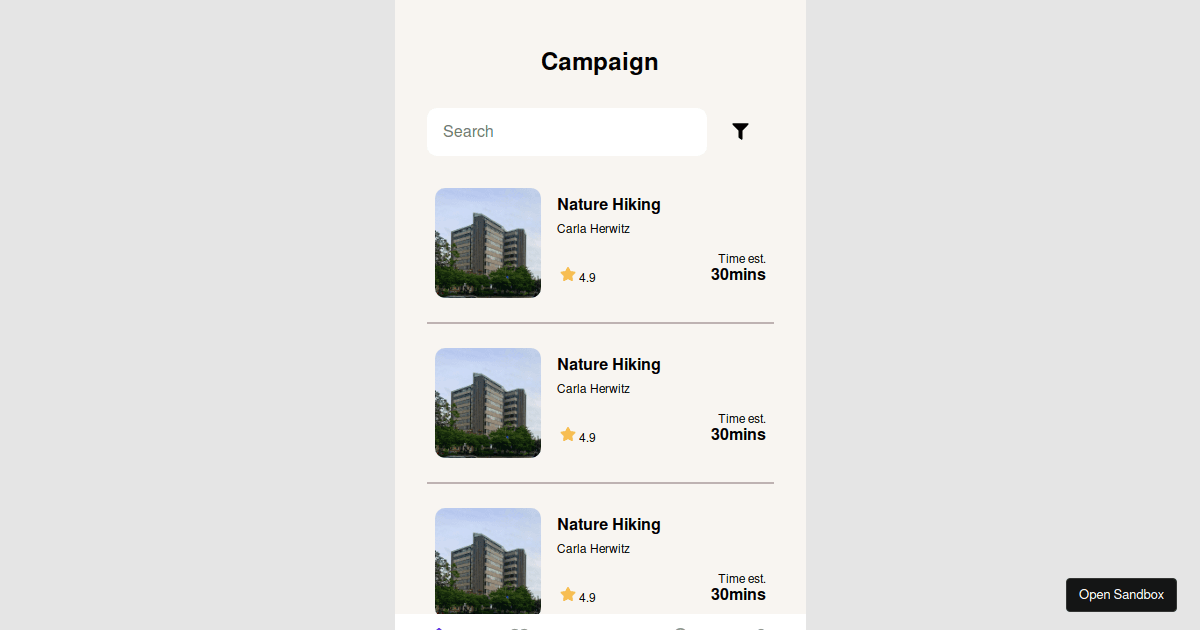Focus the Search input field

(x=567, y=132)
